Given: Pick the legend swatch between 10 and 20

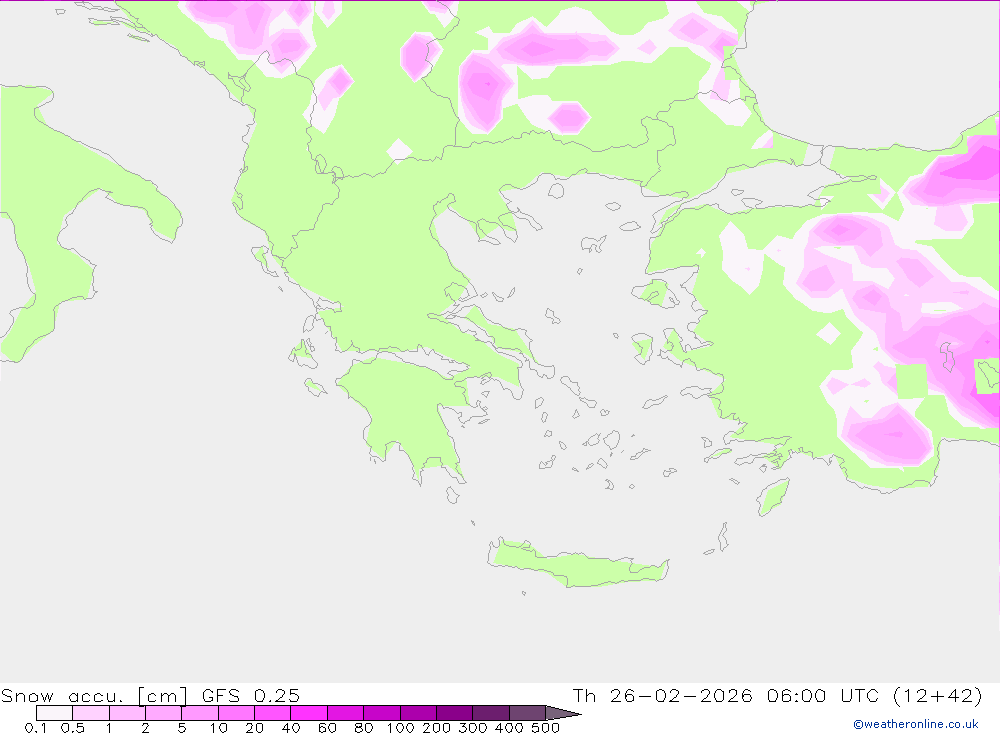Looking at the screenshot, I should tap(236, 713).
